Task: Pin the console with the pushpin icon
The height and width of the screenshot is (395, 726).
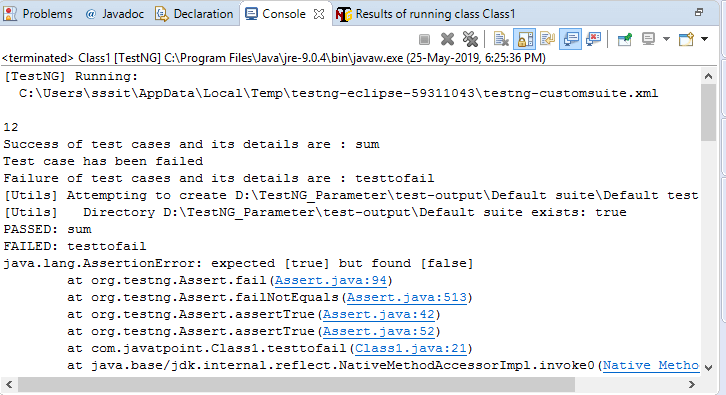Action: 625,39
